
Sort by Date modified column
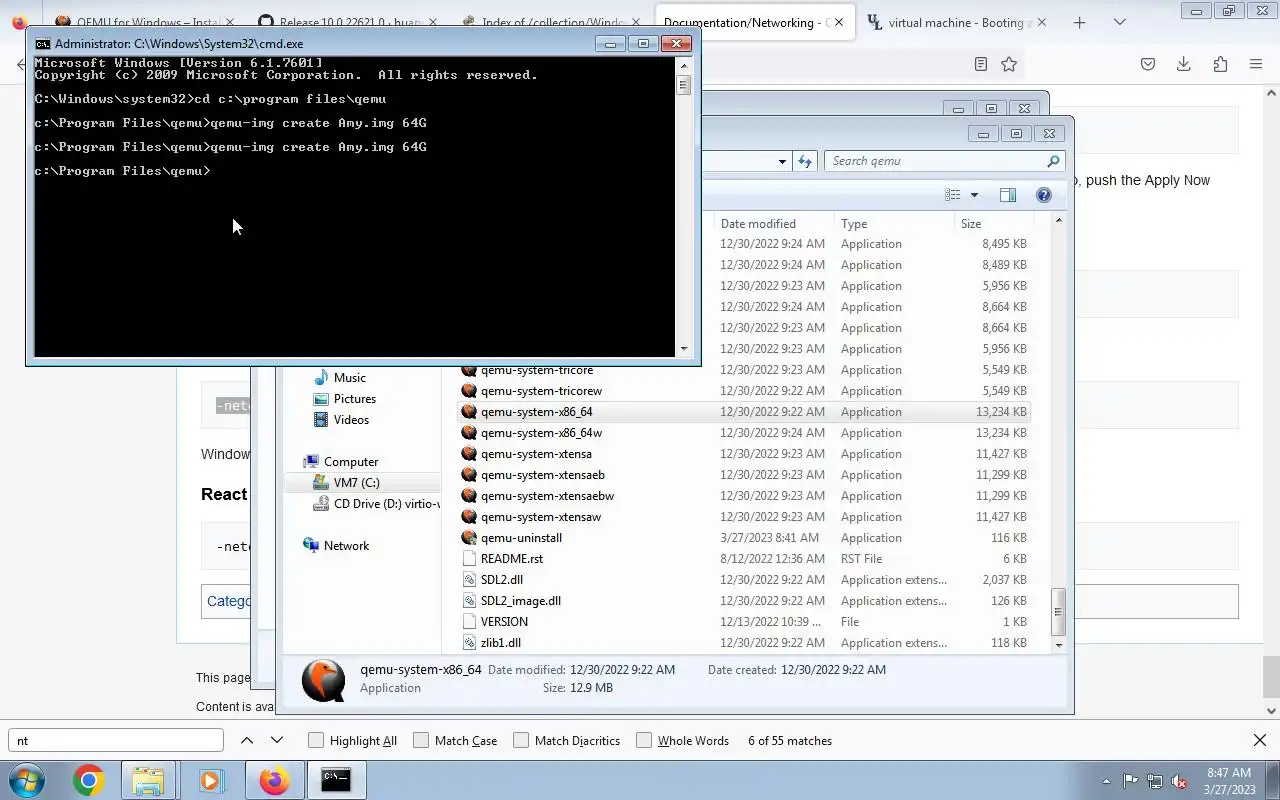point(758,224)
